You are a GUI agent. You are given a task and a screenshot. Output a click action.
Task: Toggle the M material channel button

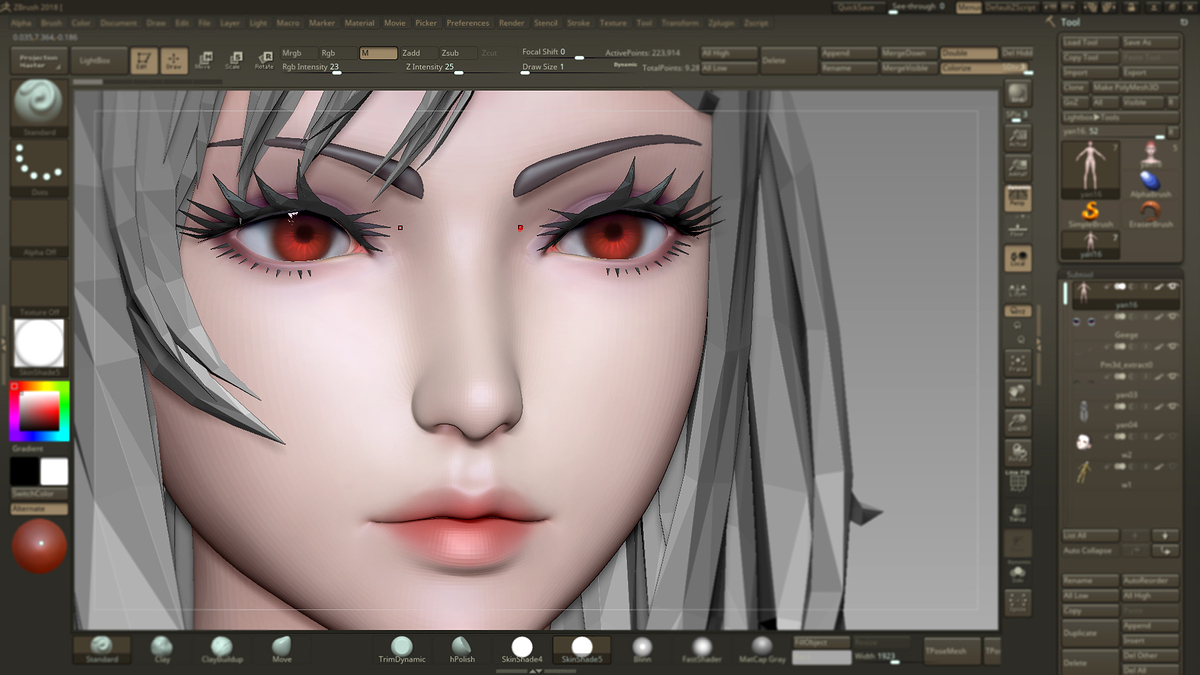(x=378, y=53)
